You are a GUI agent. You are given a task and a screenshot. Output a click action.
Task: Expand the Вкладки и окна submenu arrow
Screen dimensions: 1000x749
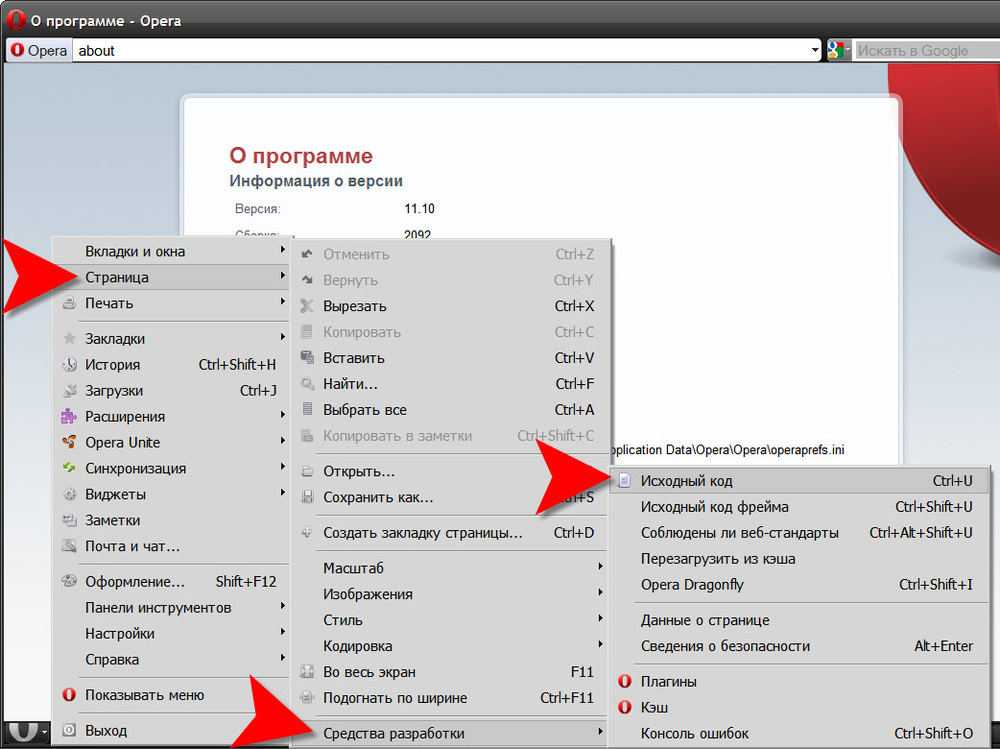coord(282,250)
